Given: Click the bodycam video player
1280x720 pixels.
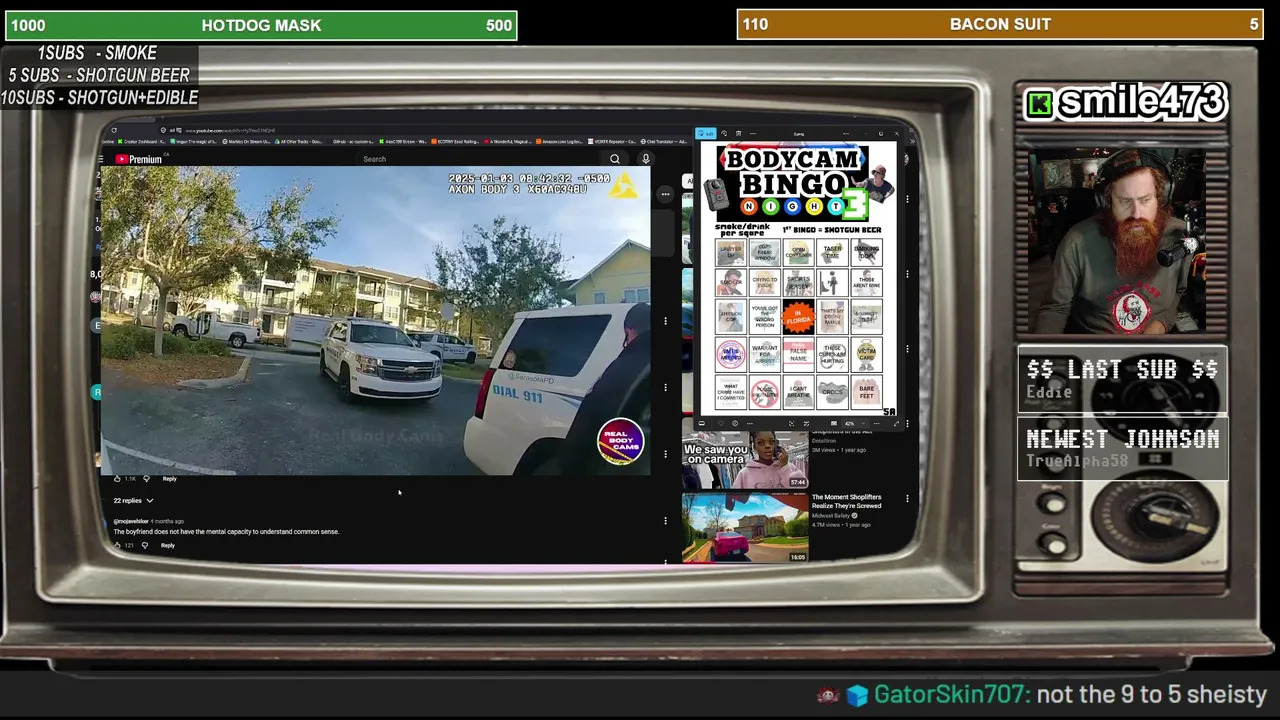Looking at the screenshot, I should (375, 320).
